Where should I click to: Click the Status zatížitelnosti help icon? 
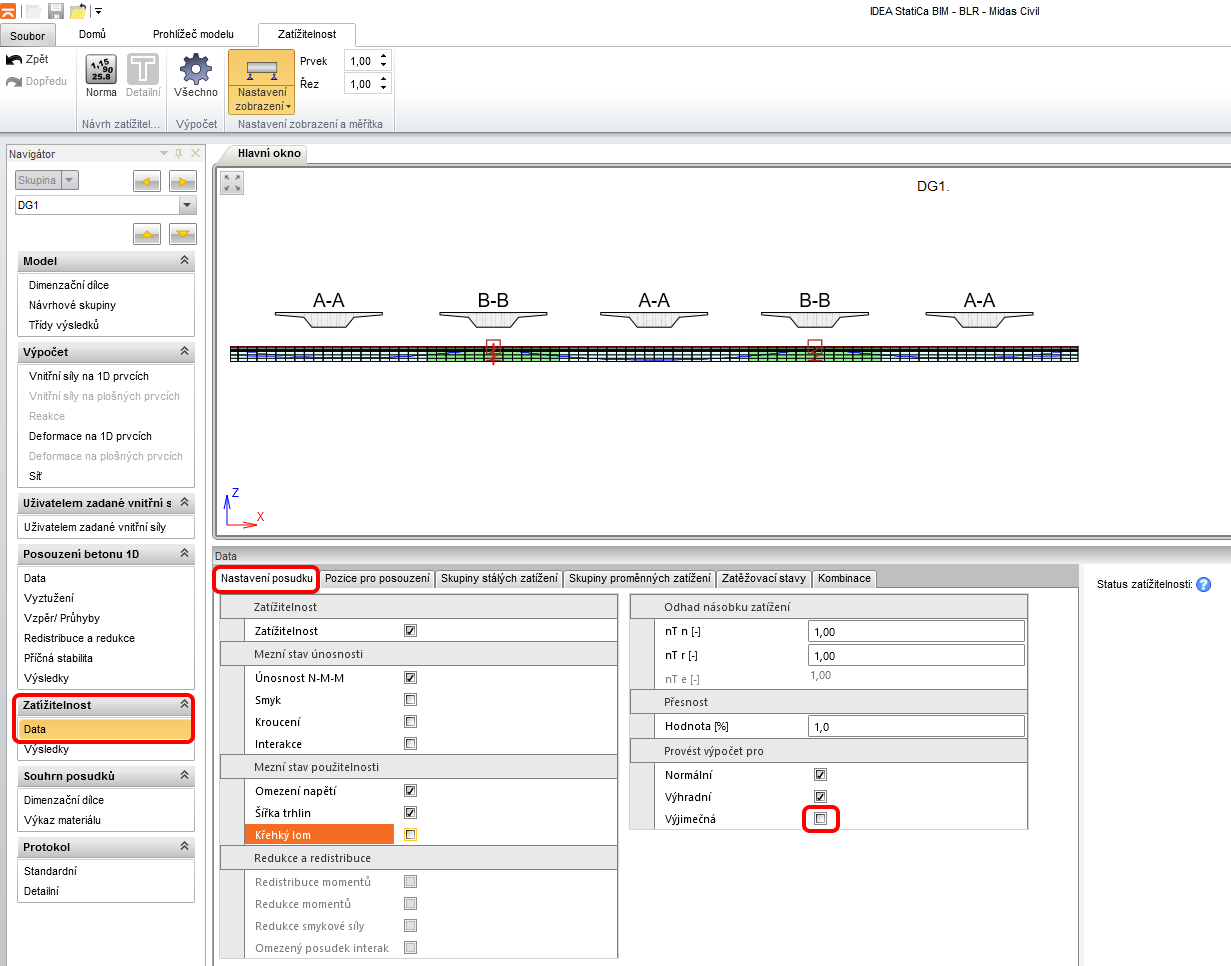[1203, 584]
